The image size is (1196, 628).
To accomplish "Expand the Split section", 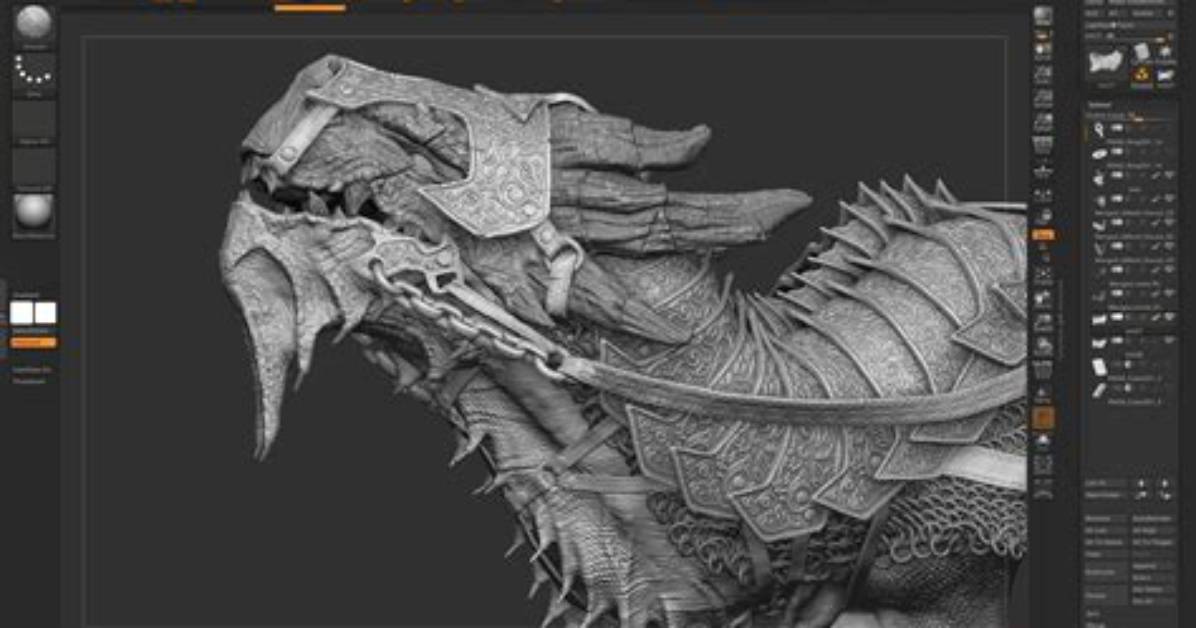I will (1095, 613).
